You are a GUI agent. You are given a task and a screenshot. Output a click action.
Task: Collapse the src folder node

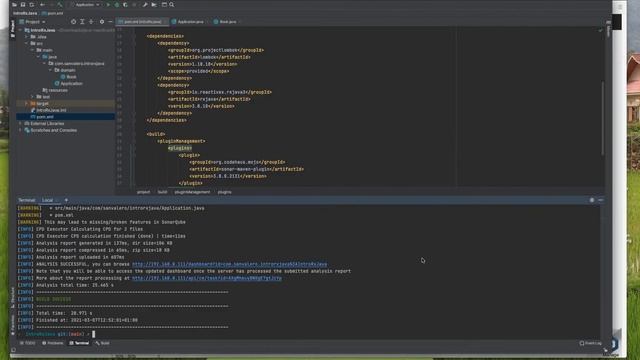[x=27, y=43]
